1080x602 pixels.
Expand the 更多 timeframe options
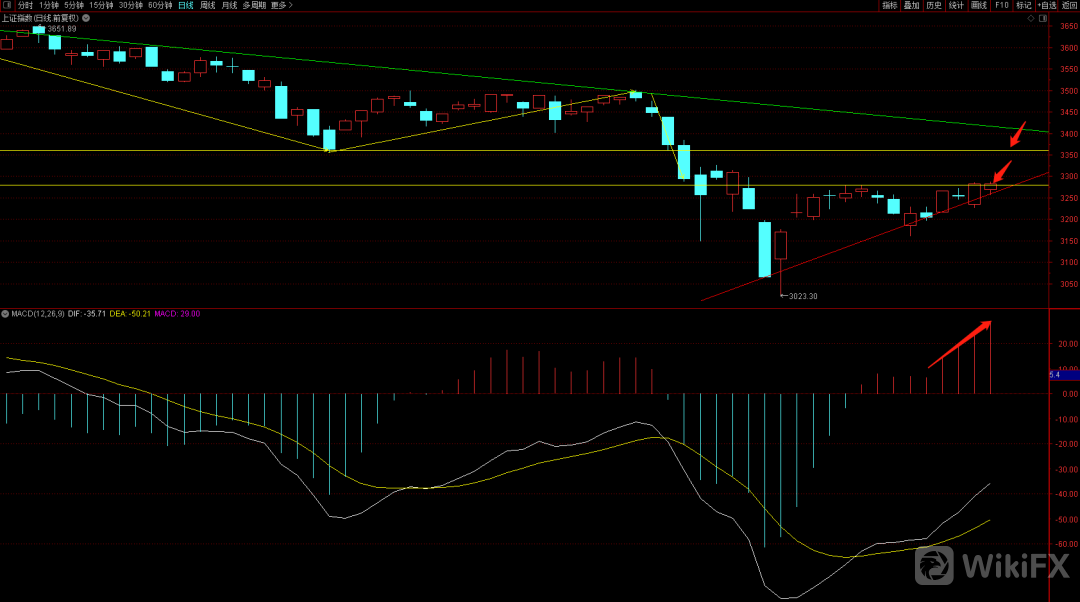click(281, 5)
